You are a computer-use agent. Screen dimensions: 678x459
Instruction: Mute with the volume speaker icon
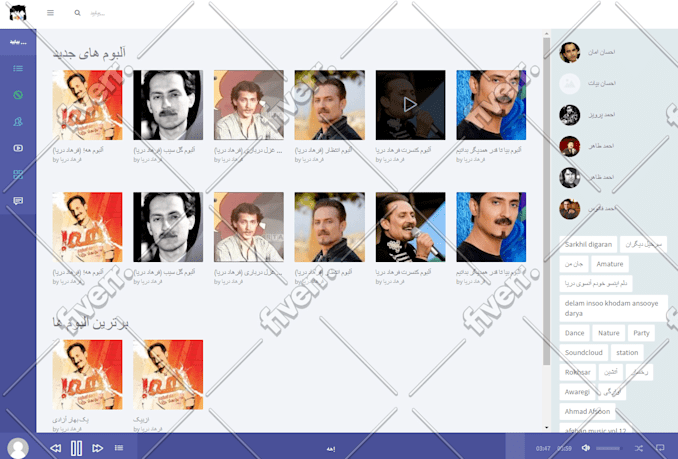coord(586,448)
